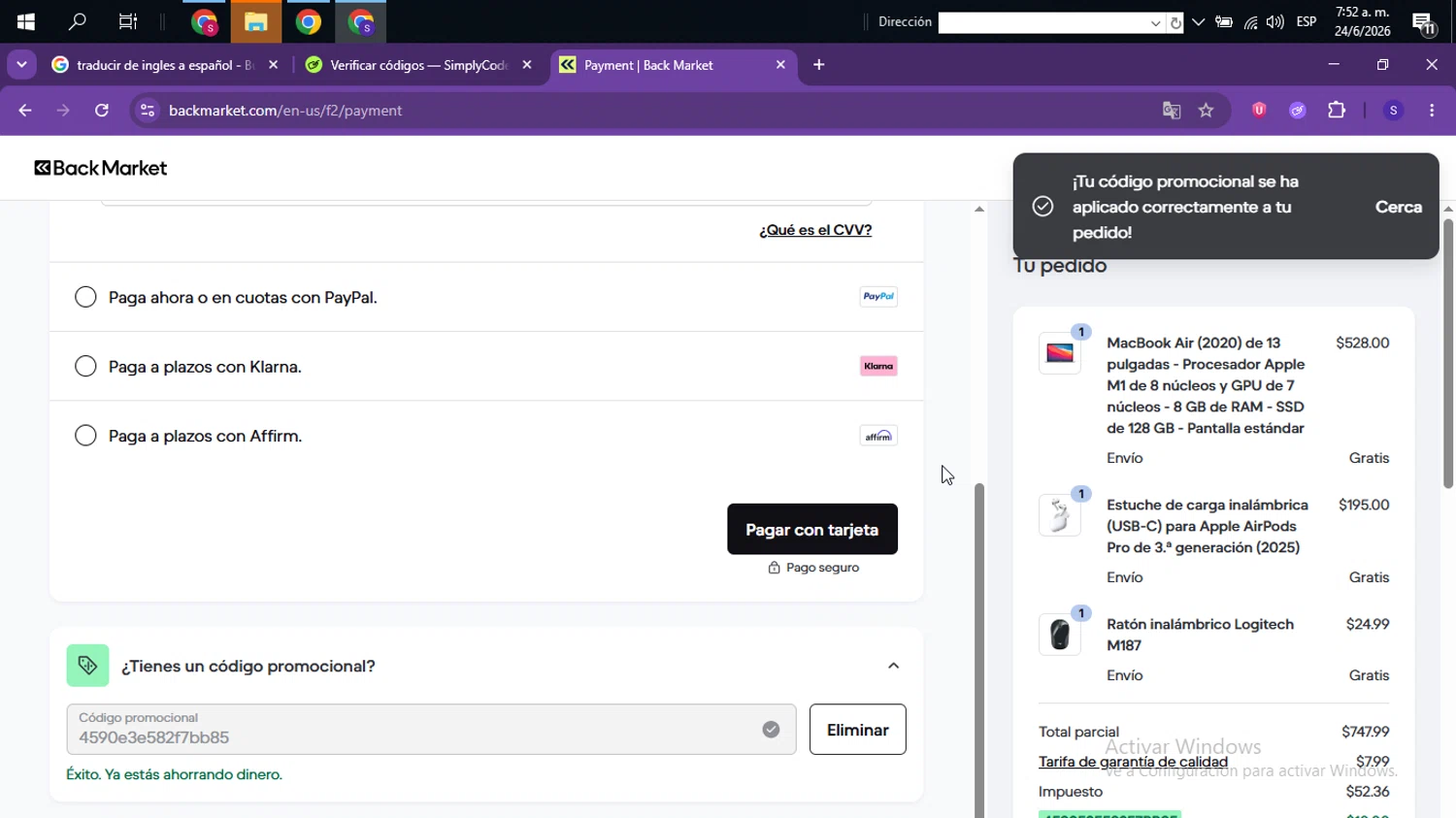Close the Verificar códigos SimplyCodes tab
The image size is (1456, 818).
527,65
